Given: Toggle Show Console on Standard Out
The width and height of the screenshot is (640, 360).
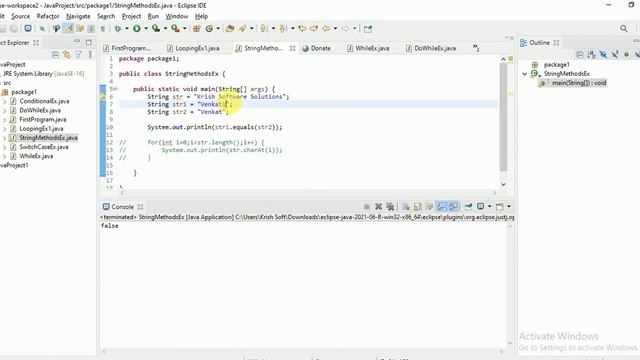Looking at the screenshot, I should point(441,207).
